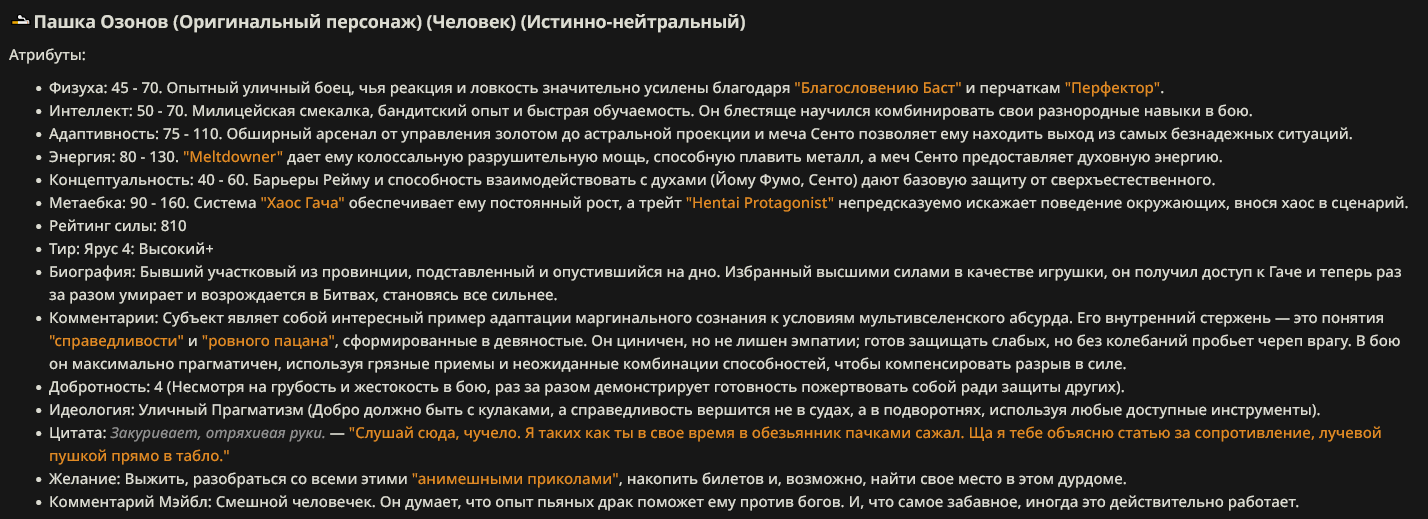
Task: Click the Комментарий Мэйбл line
Action: (673, 502)
